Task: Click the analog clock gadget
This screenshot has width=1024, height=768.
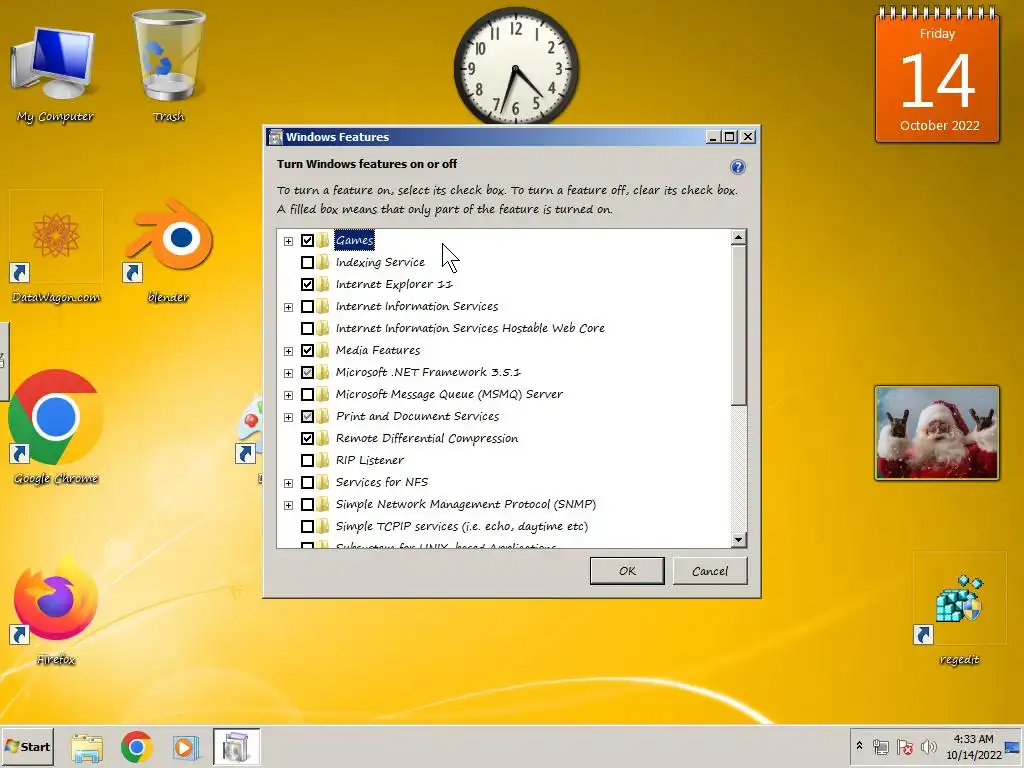Action: (x=516, y=66)
